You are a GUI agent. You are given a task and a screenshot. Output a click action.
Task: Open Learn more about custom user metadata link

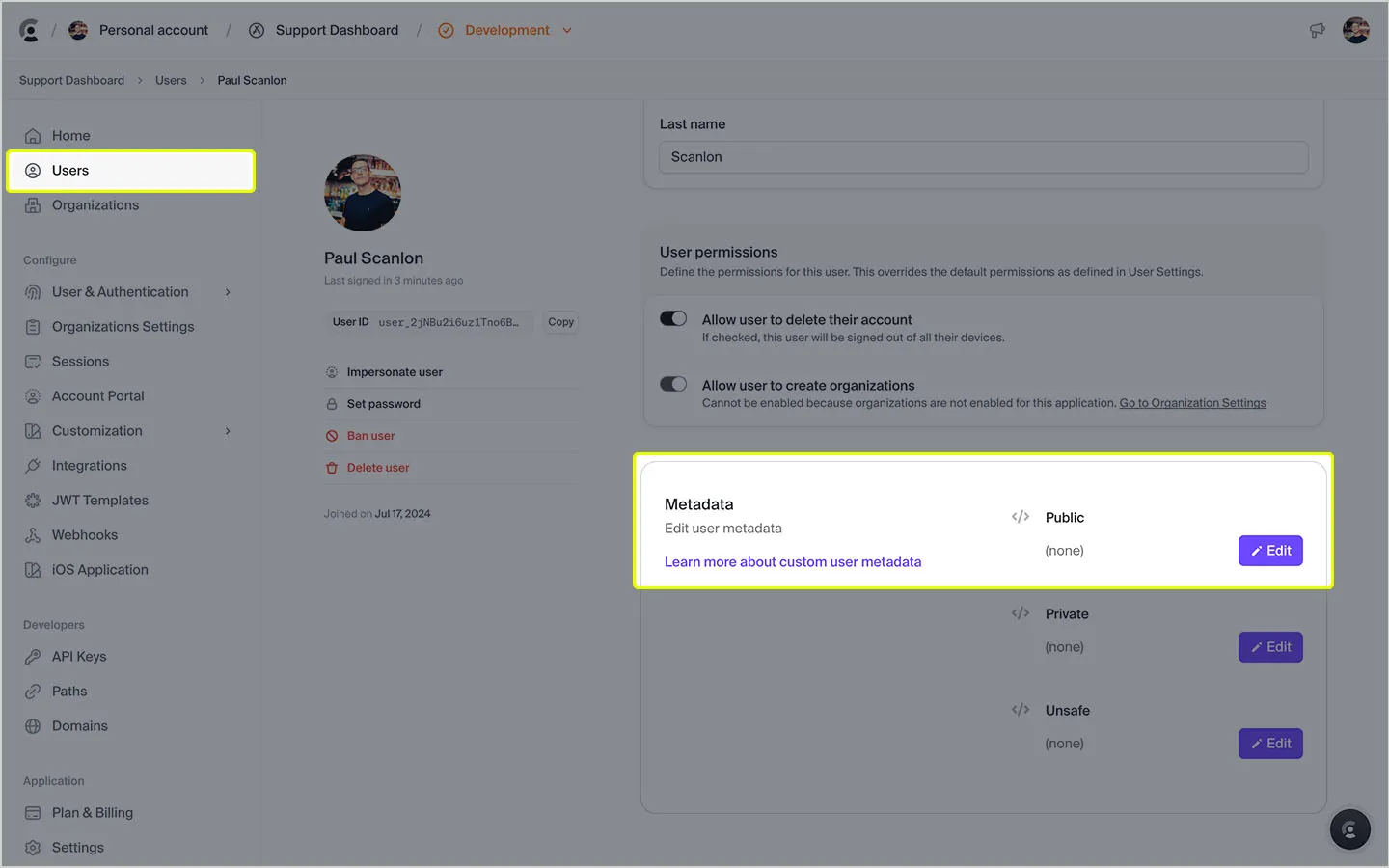793,562
